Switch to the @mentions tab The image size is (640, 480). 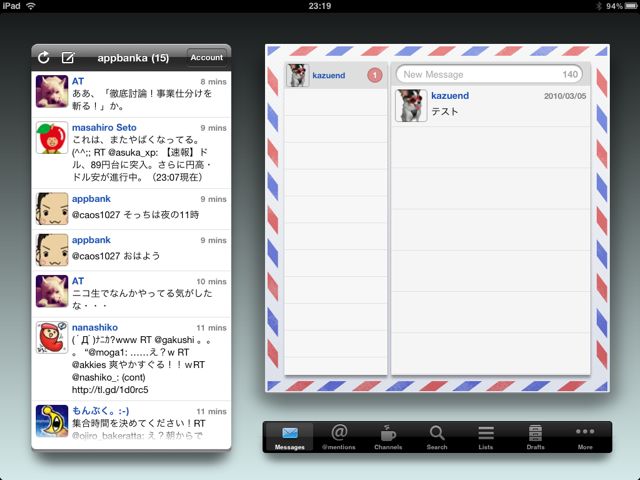(x=339, y=438)
